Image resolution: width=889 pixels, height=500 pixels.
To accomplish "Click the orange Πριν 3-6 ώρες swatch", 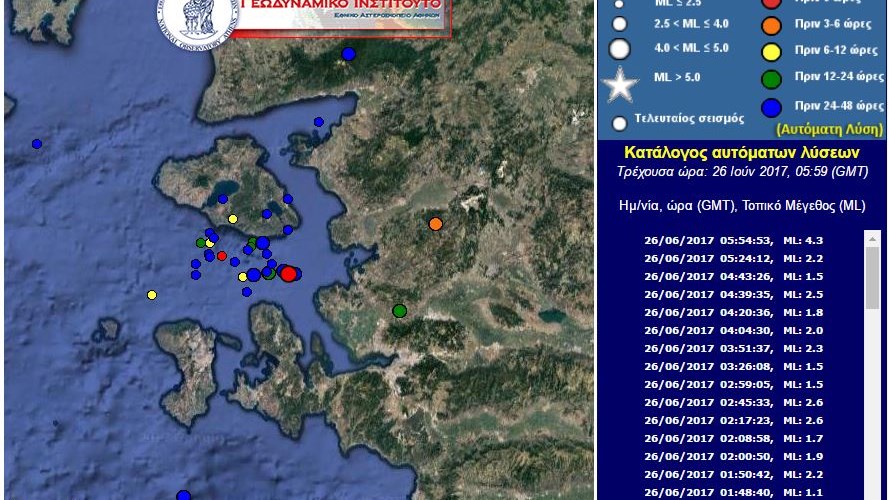I will click(x=771, y=26).
